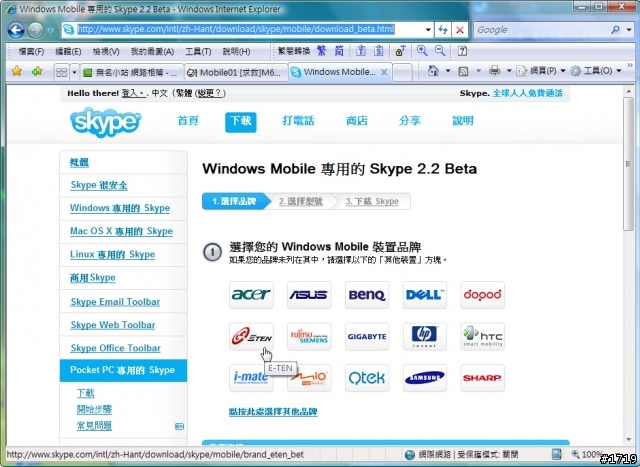This screenshot has width=640, height=467.
Task: Click the 下載 download nav button
Action: click(241, 122)
